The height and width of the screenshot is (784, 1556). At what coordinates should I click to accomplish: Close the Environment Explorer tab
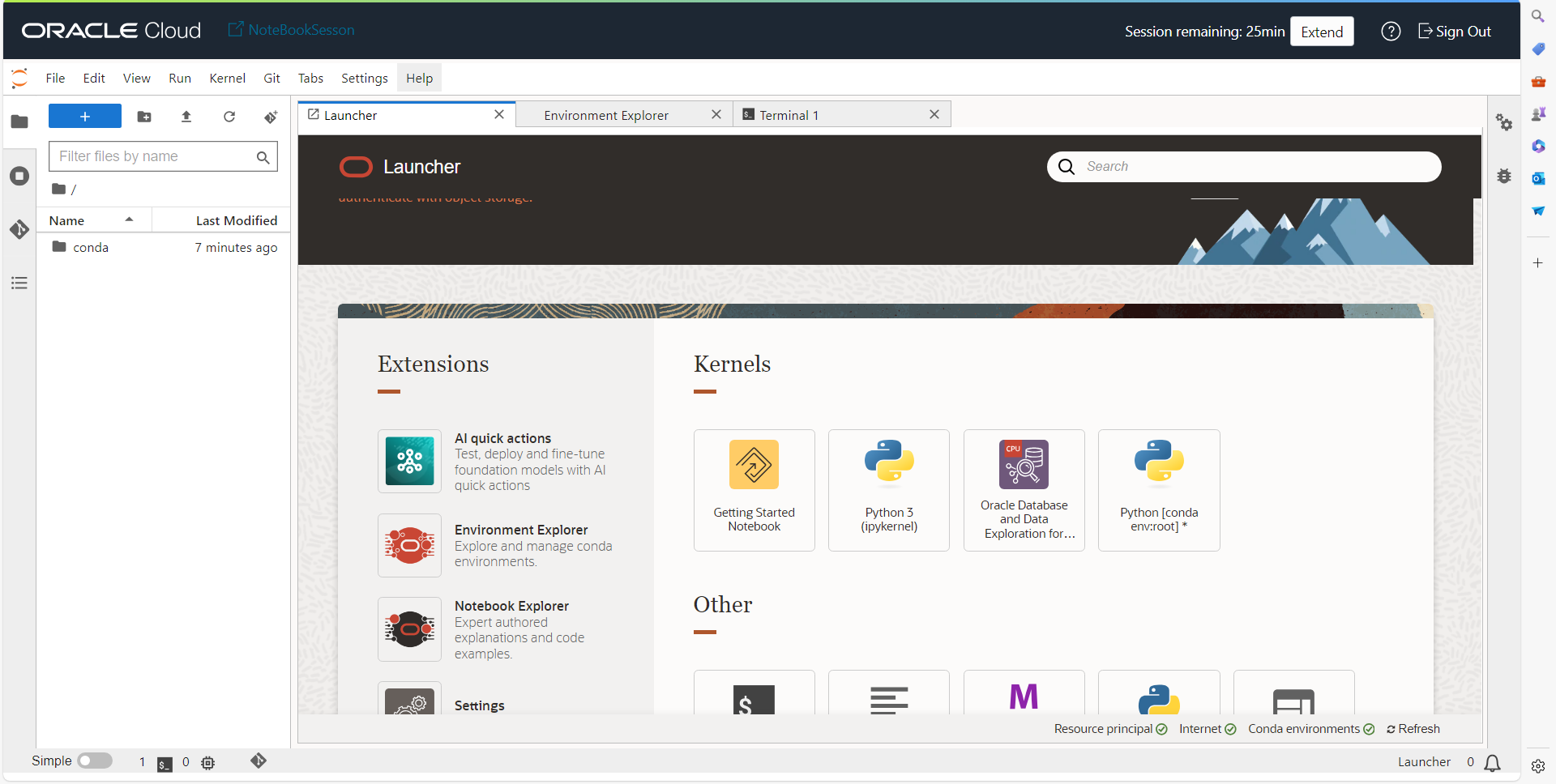pos(716,114)
